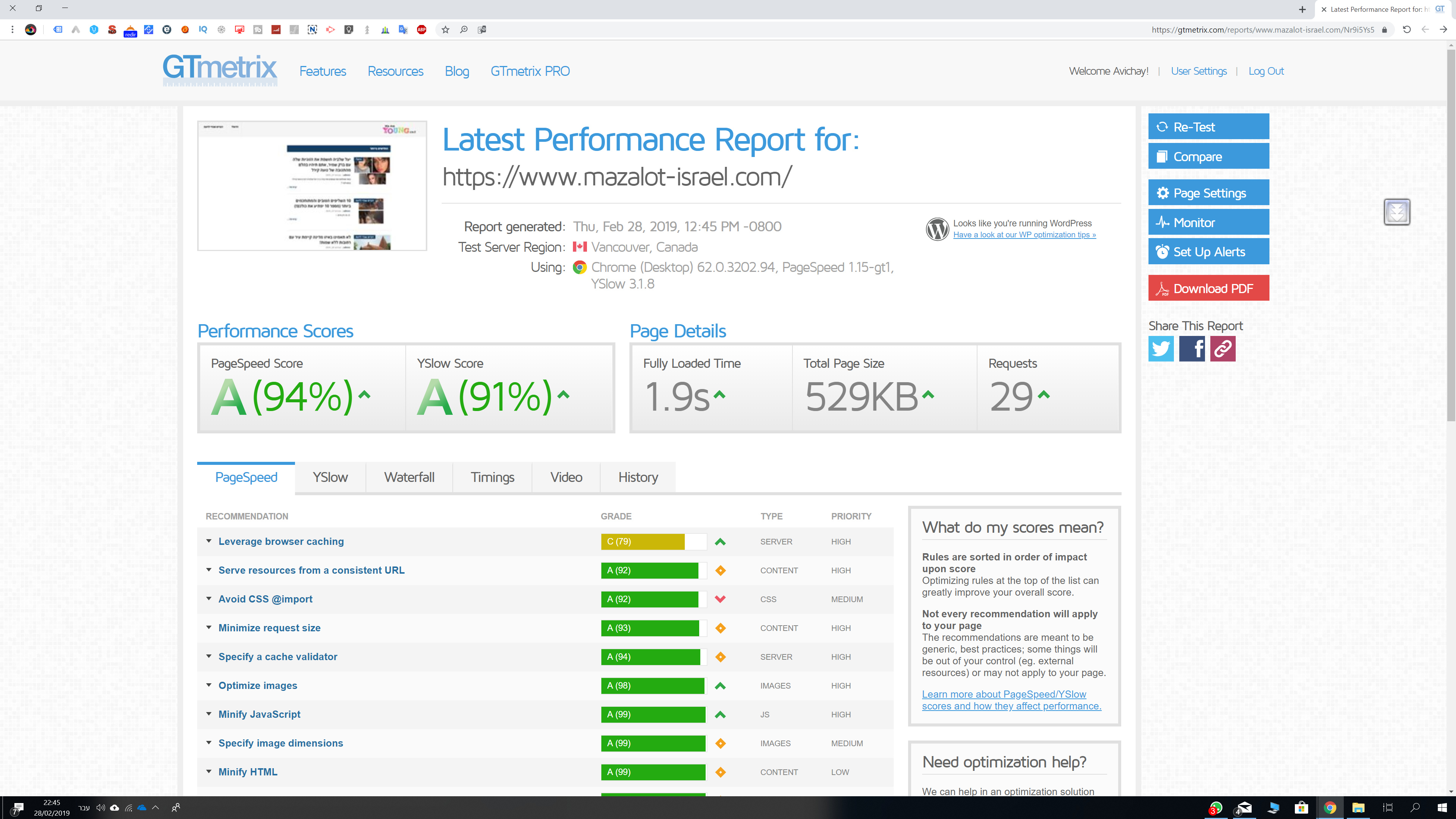Viewport: 1456px width, 819px height.
Task: Open Page Settings
Action: click(1208, 193)
